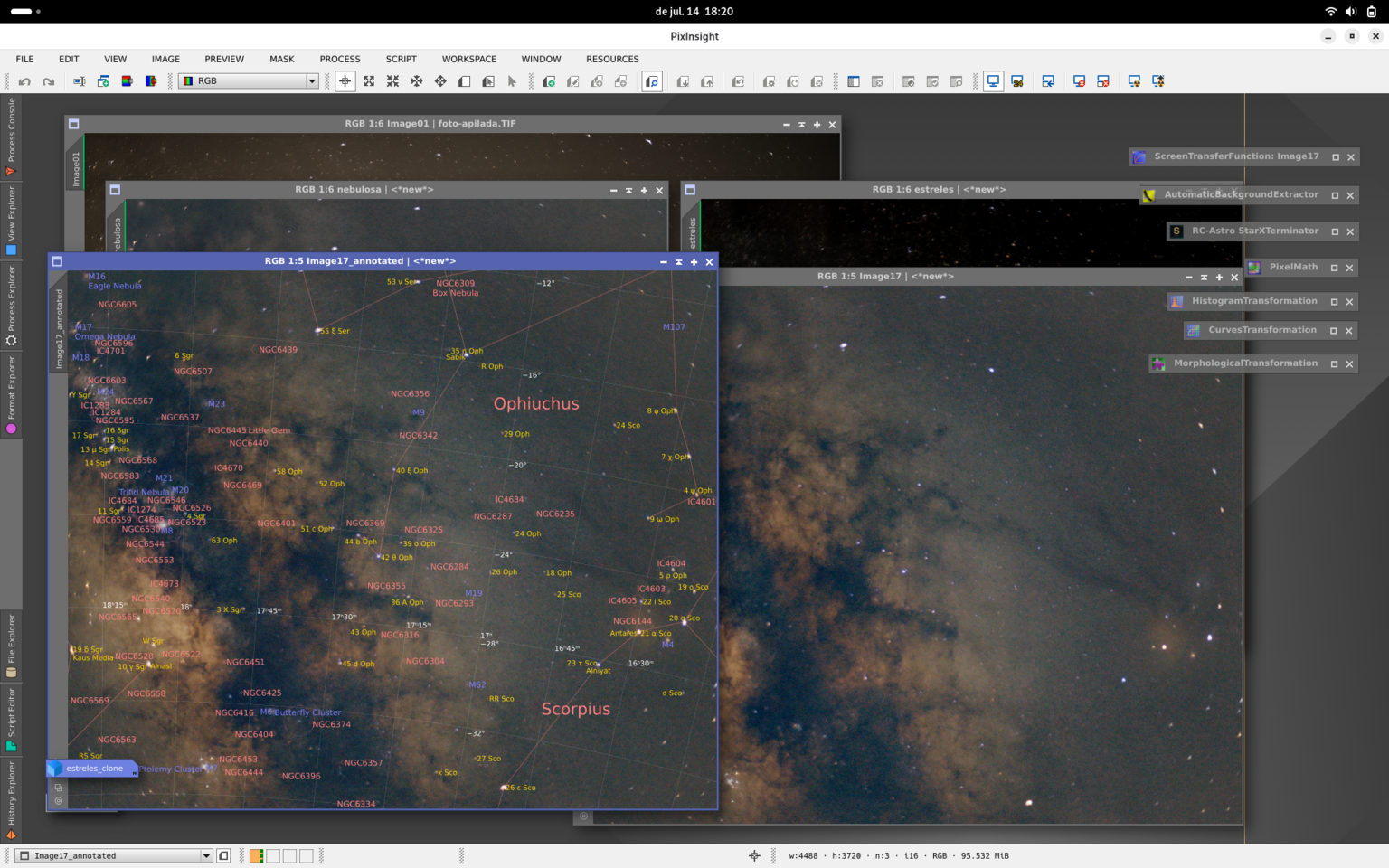This screenshot has height=868, width=1389.
Task: Open the Format Explorer side tab
Action: [11, 394]
